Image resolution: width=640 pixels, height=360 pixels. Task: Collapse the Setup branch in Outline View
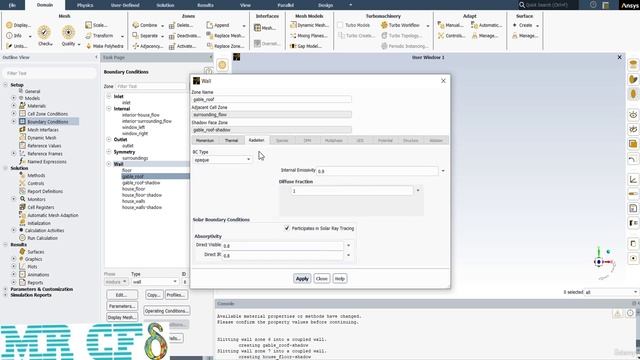point(5,85)
